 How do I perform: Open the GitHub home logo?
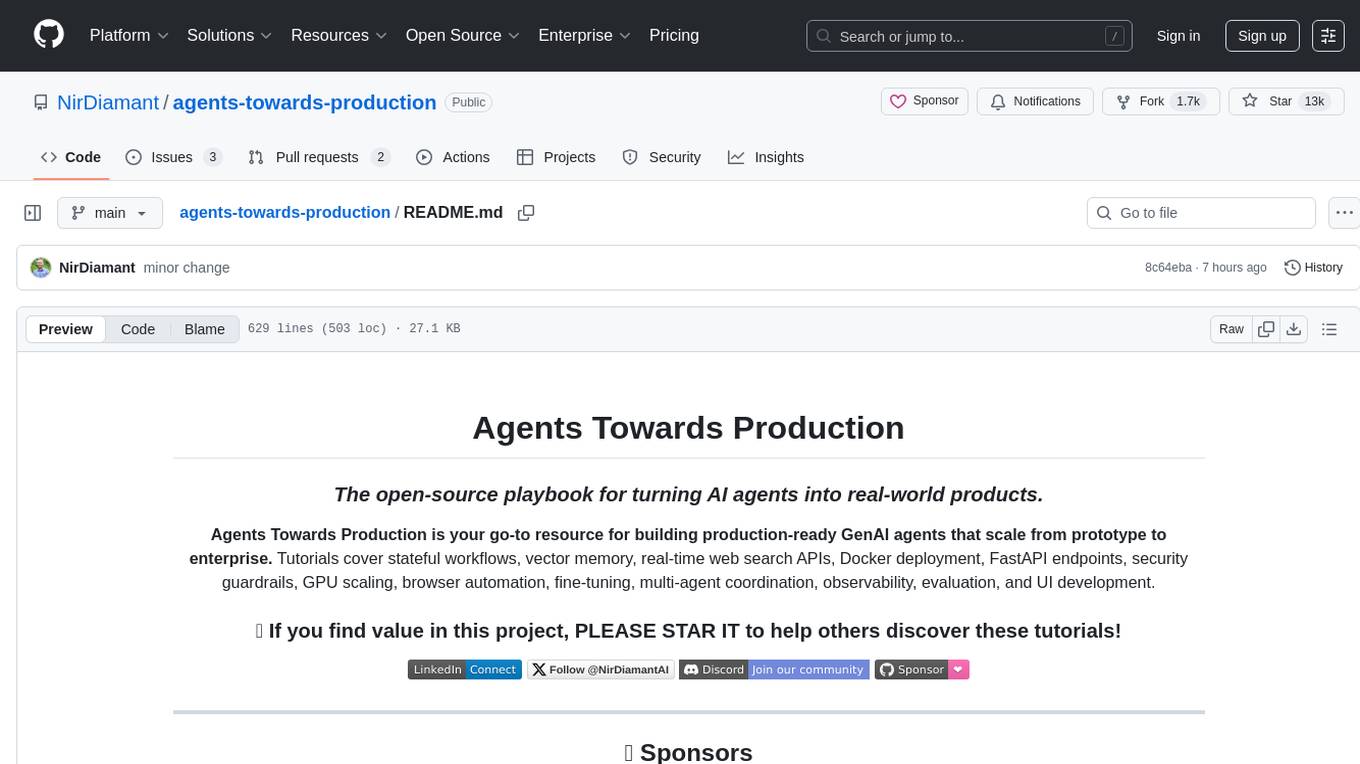point(49,35)
